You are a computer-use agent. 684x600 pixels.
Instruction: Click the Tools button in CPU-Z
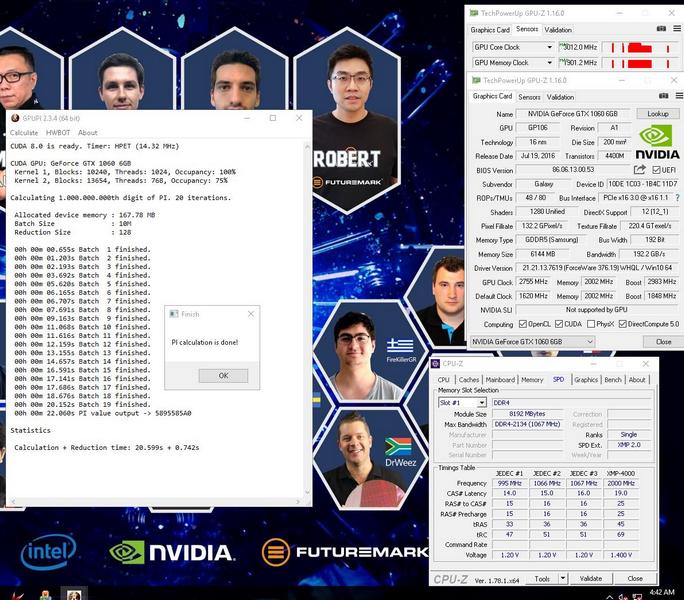(x=542, y=578)
